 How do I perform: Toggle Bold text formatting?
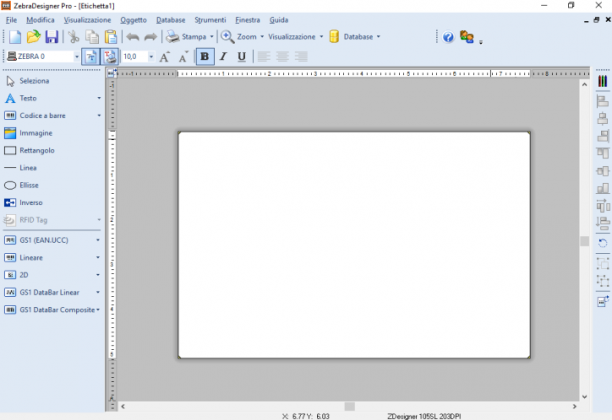click(205, 57)
